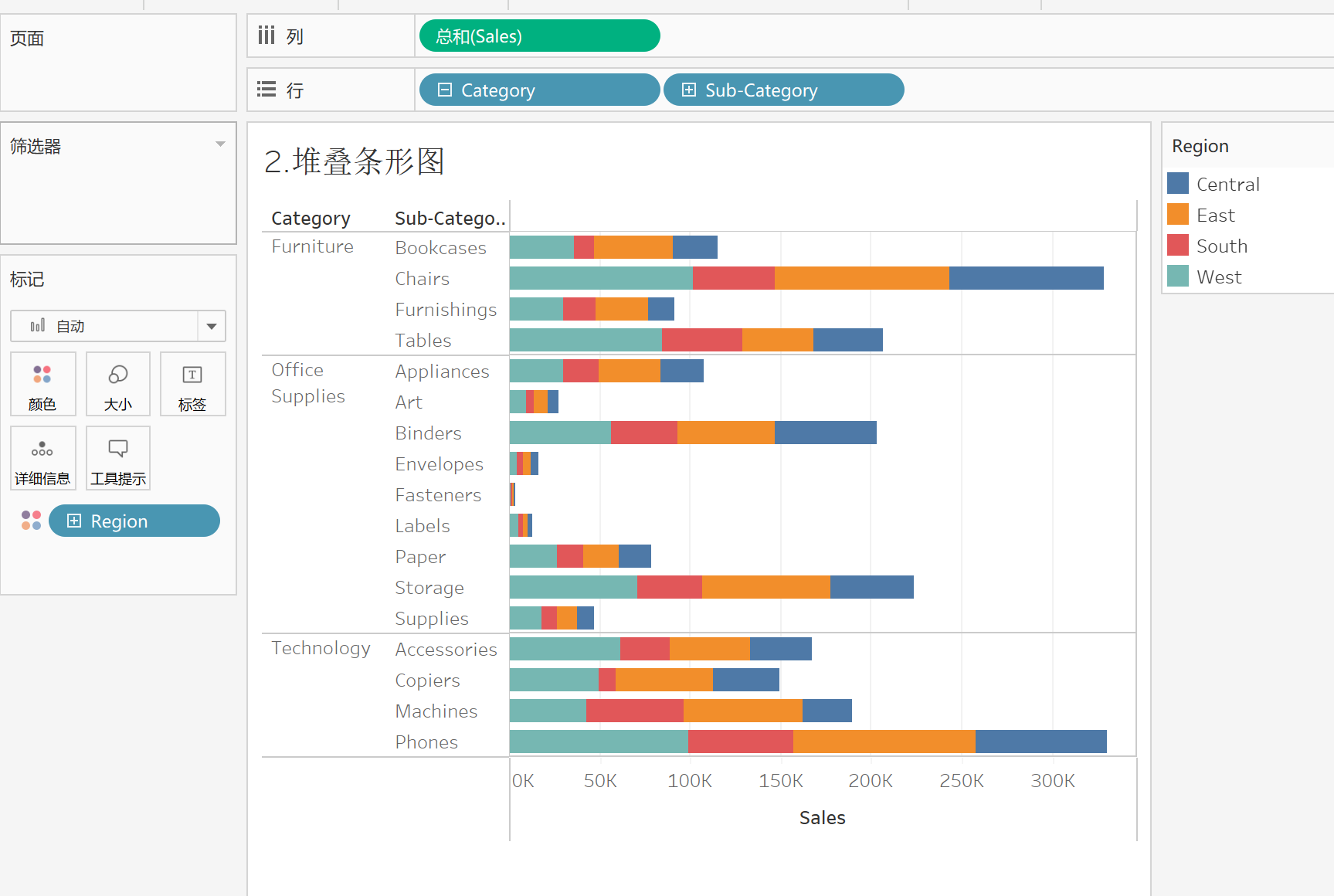1334x896 pixels.
Task: Click the chart title 2.堆叠条形图
Action: (x=355, y=161)
